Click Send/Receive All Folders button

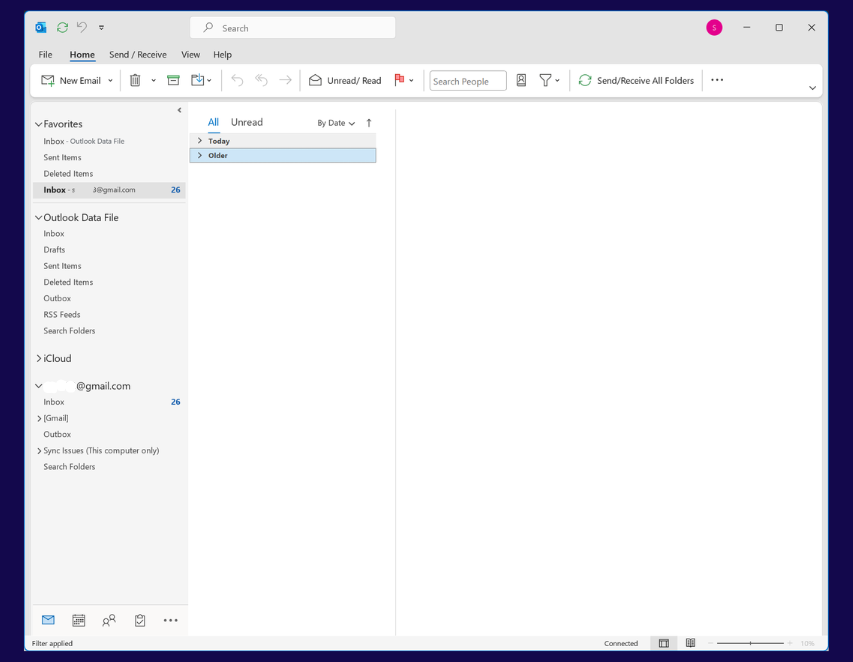pyautogui.click(x=636, y=81)
